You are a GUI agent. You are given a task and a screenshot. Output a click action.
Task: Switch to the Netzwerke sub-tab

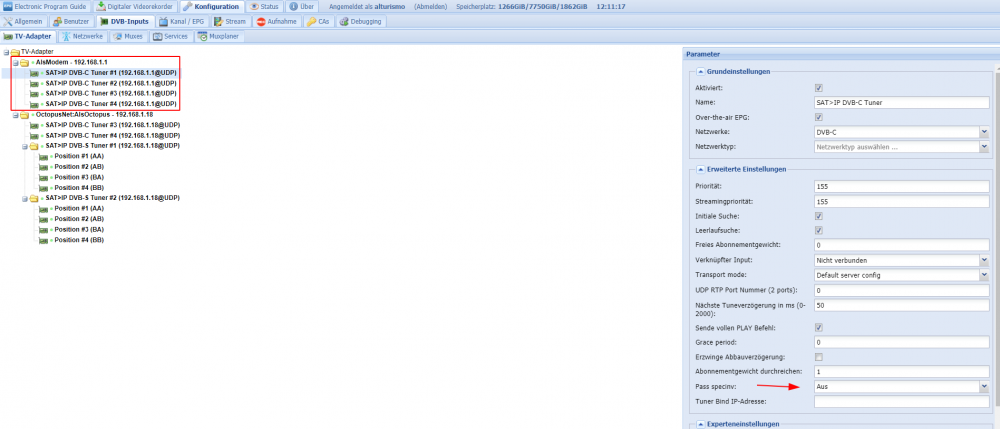click(83, 36)
